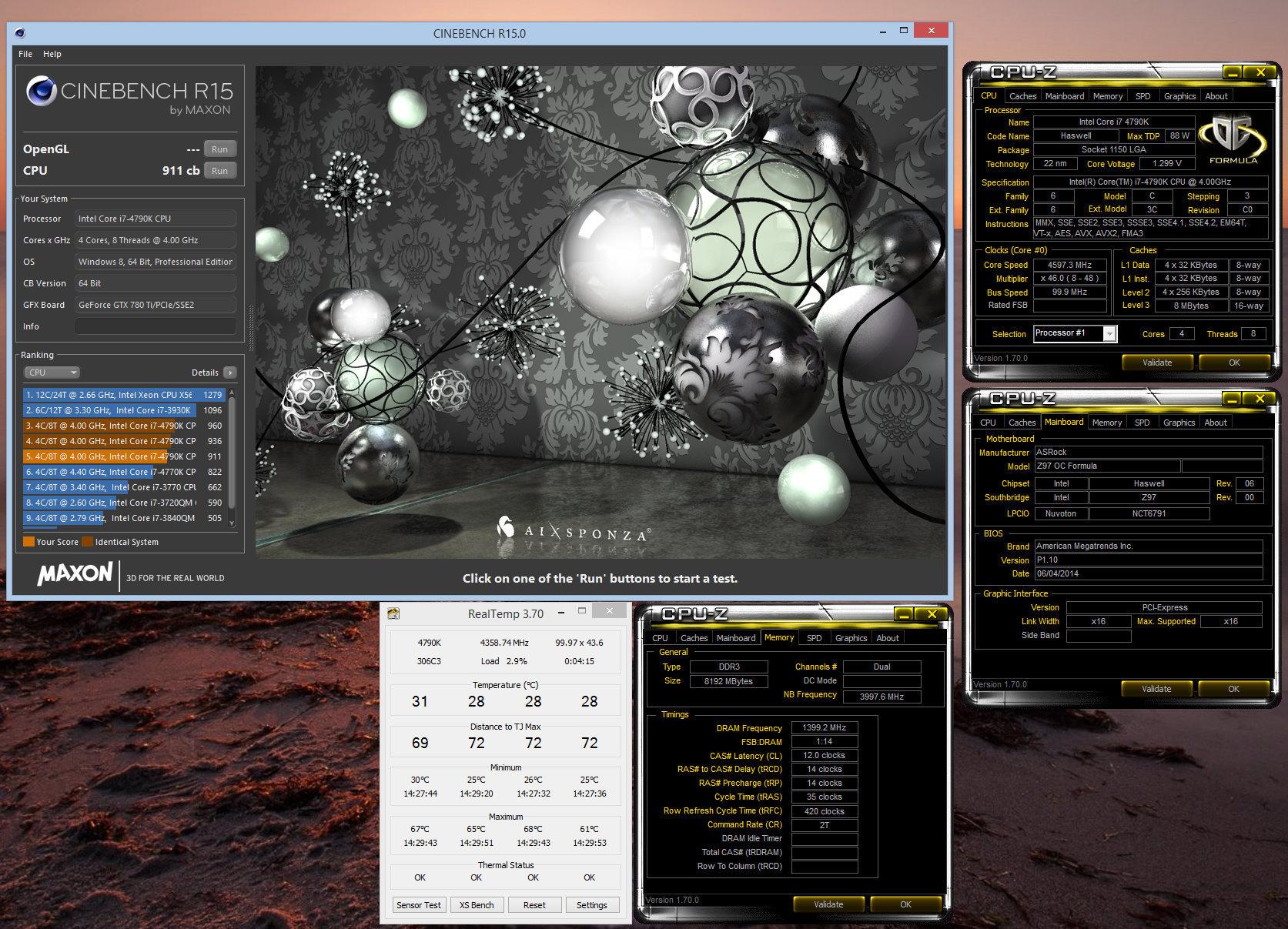Run the OpenGL benchmark

[220, 149]
